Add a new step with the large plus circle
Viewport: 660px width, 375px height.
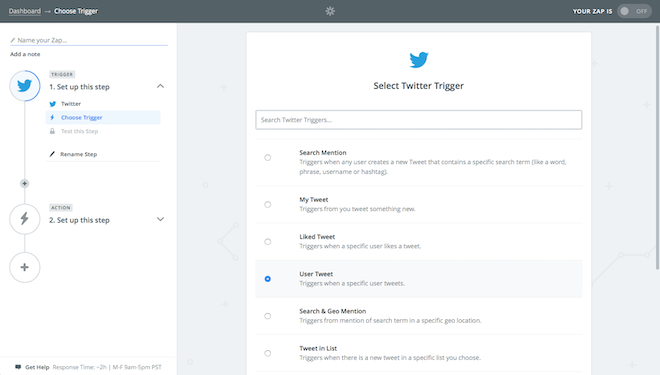pos(25,267)
